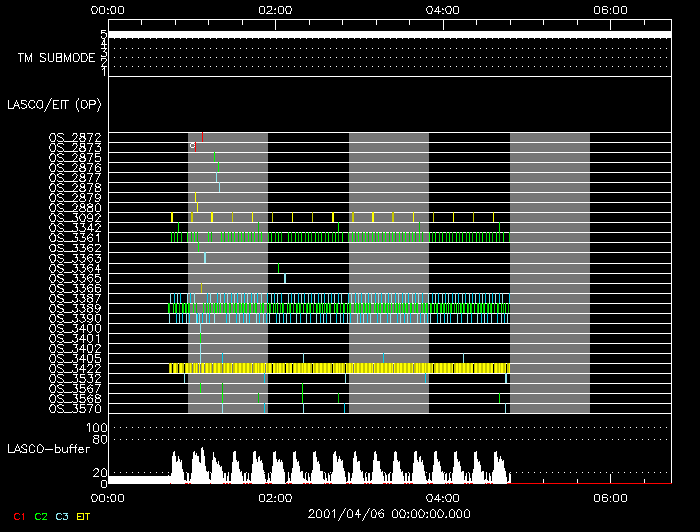Select the OS_3389 row label

point(75,308)
